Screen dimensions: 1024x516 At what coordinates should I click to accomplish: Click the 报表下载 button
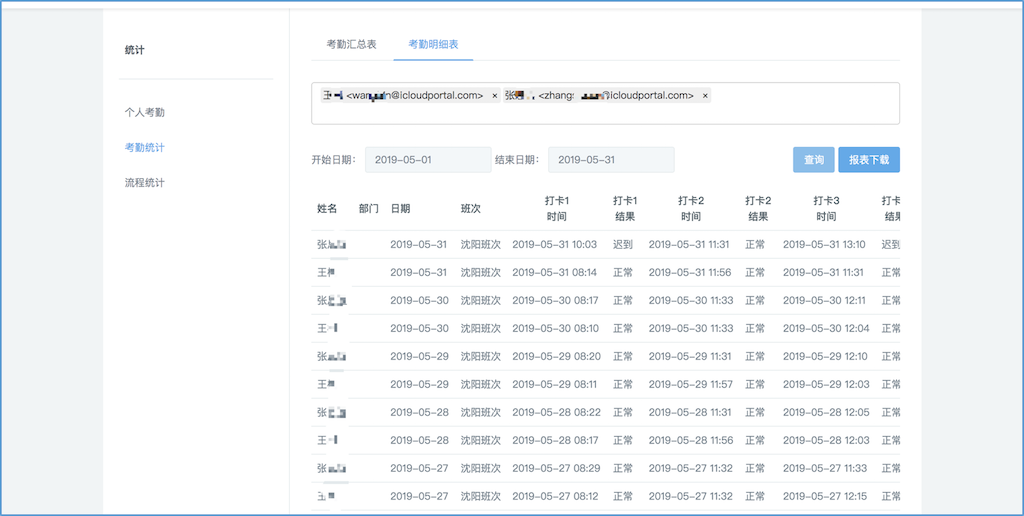coord(869,160)
